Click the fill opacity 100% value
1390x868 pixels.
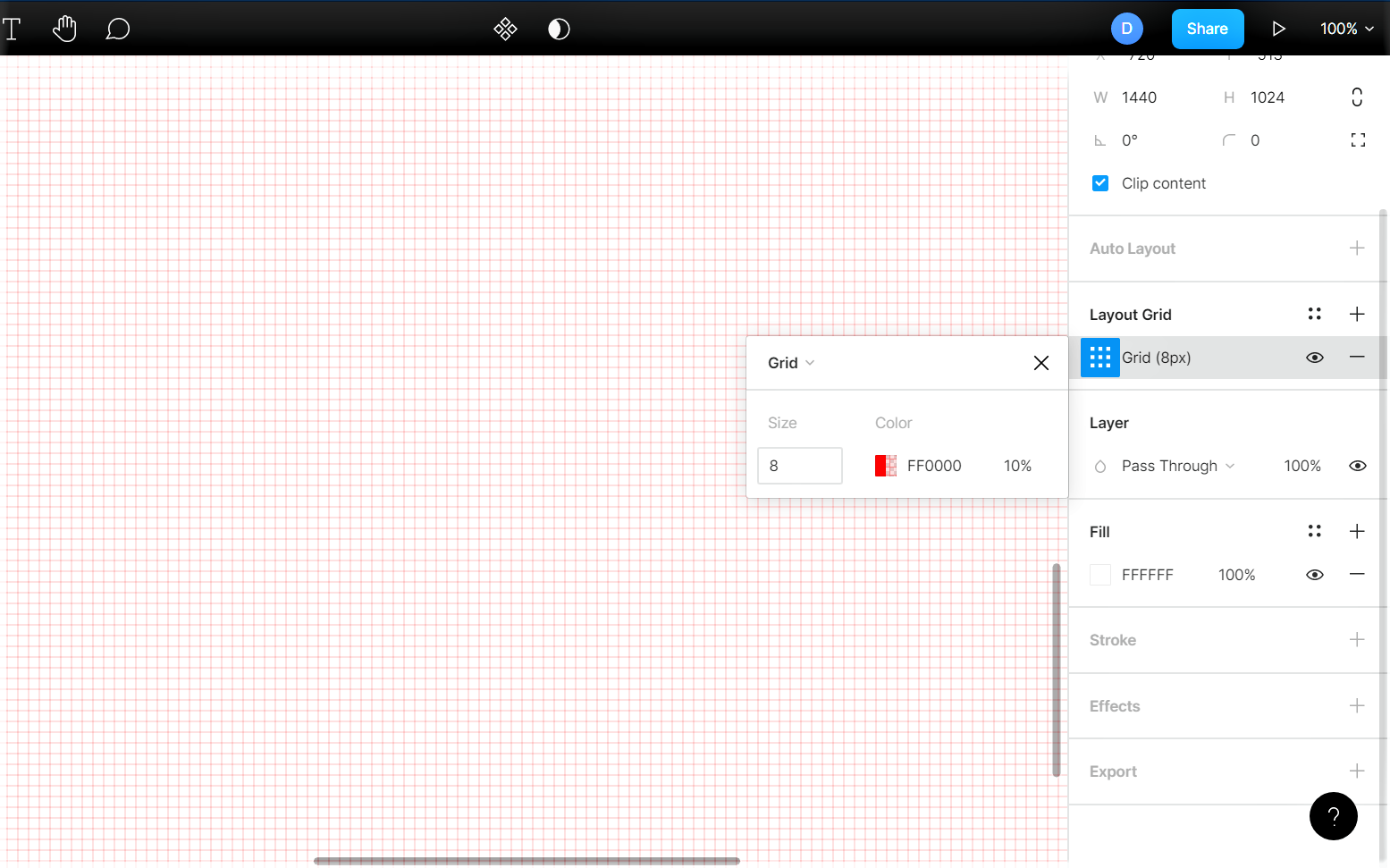(1237, 575)
